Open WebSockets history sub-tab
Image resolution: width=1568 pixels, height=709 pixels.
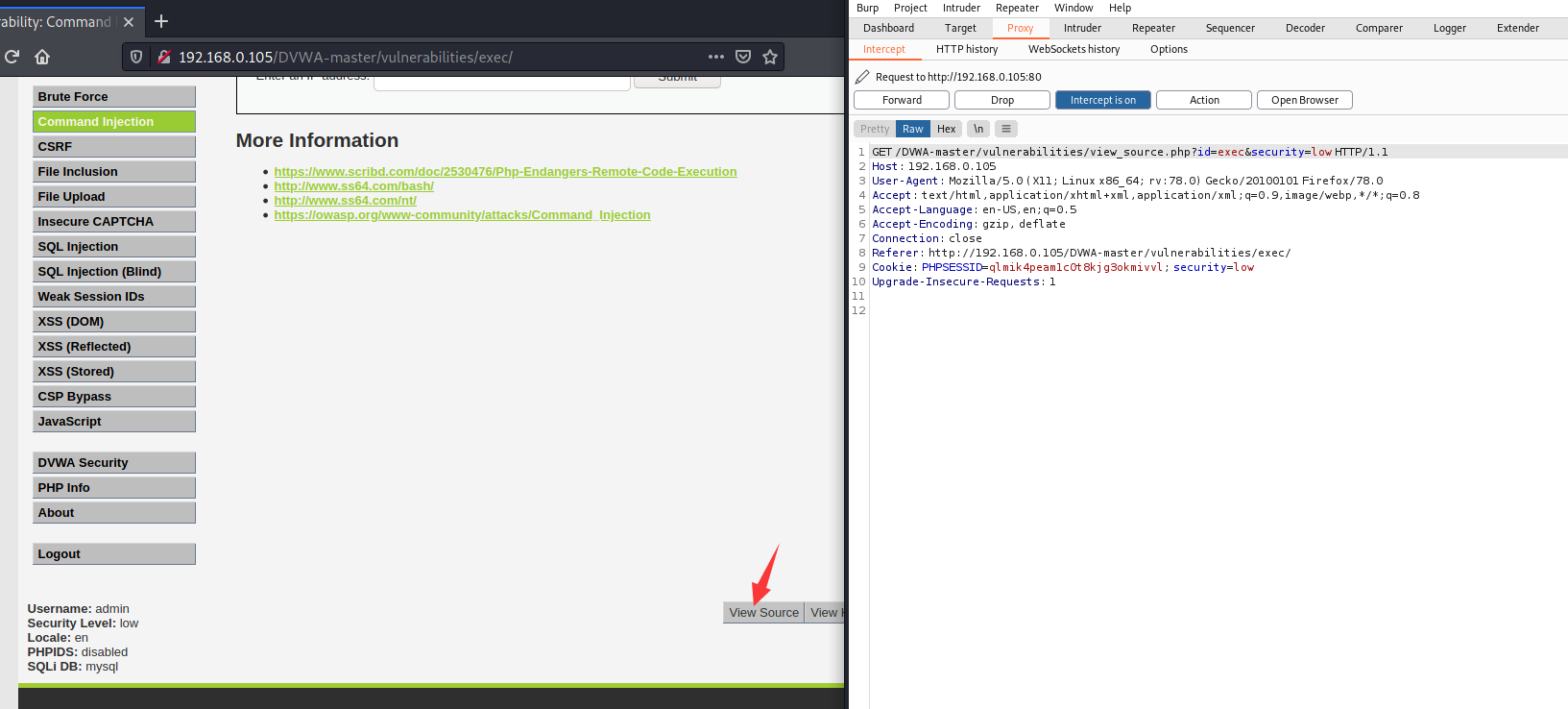click(x=1073, y=49)
